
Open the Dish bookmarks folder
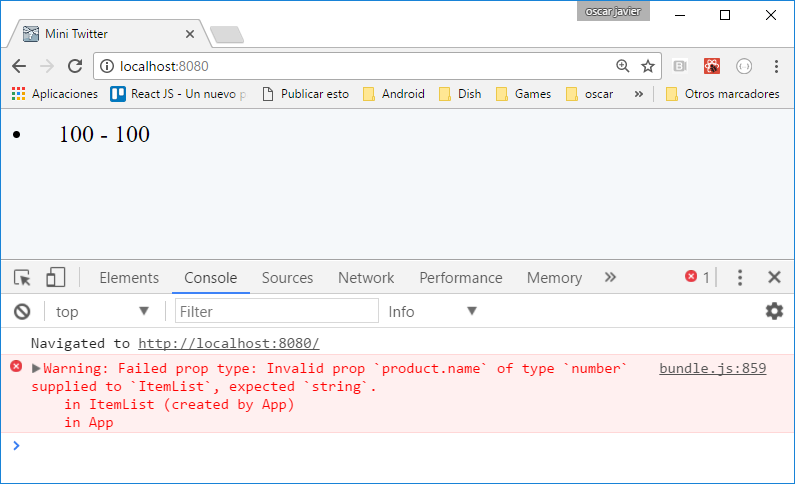click(460, 94)
